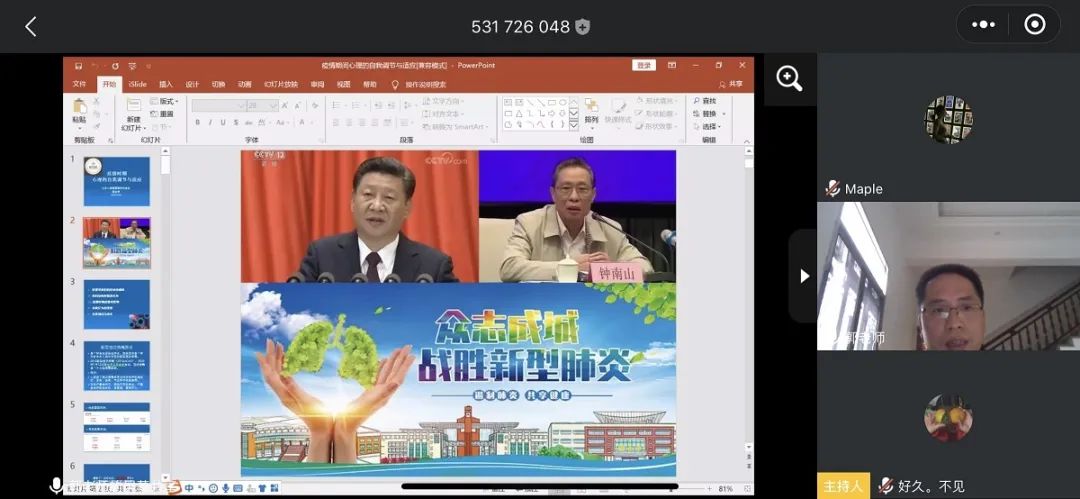
Task: Click the 快速样式 quick styles icon
Action: tap(618, 106)
